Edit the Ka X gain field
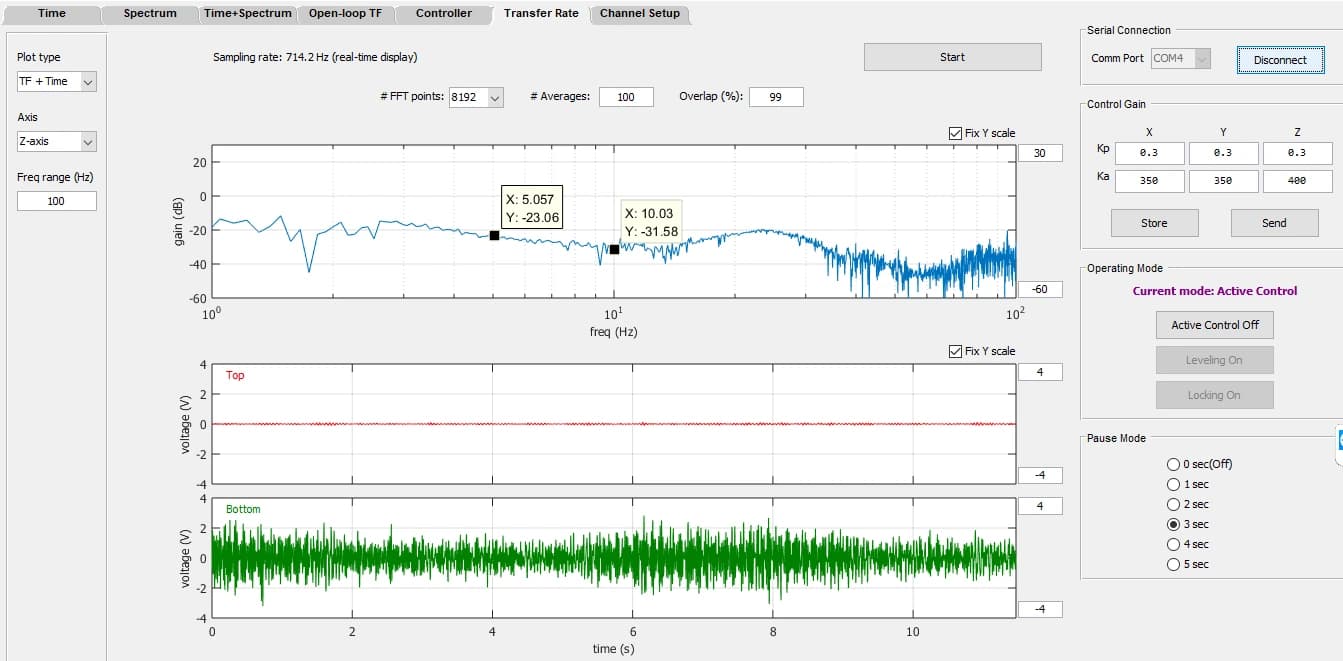This screenshot has height=661, width=1343. coord(1149,181)
